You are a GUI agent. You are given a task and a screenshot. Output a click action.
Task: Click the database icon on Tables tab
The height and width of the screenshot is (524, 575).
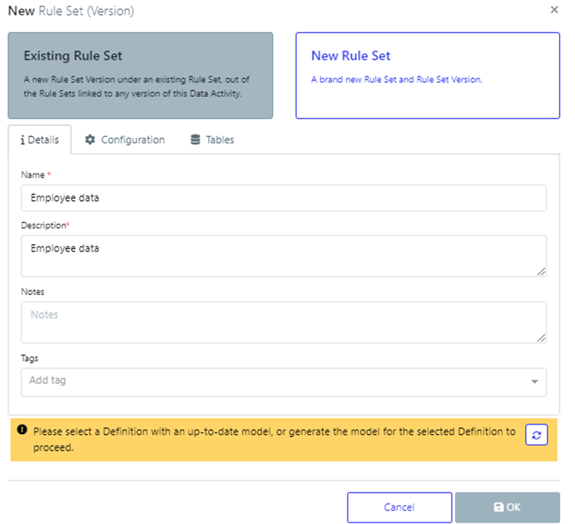[x=195, y=139]
